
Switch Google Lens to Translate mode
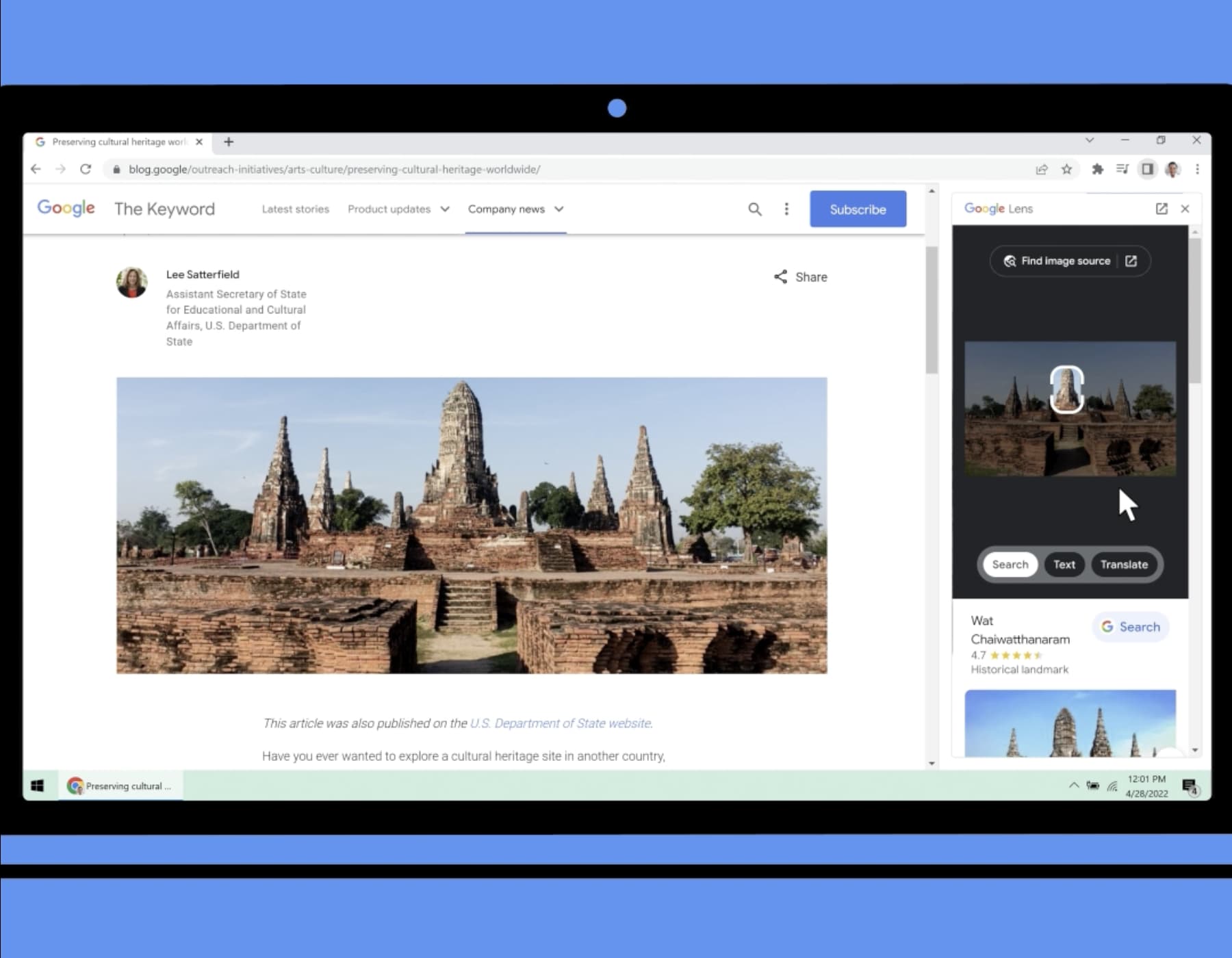coord(1124,565)
